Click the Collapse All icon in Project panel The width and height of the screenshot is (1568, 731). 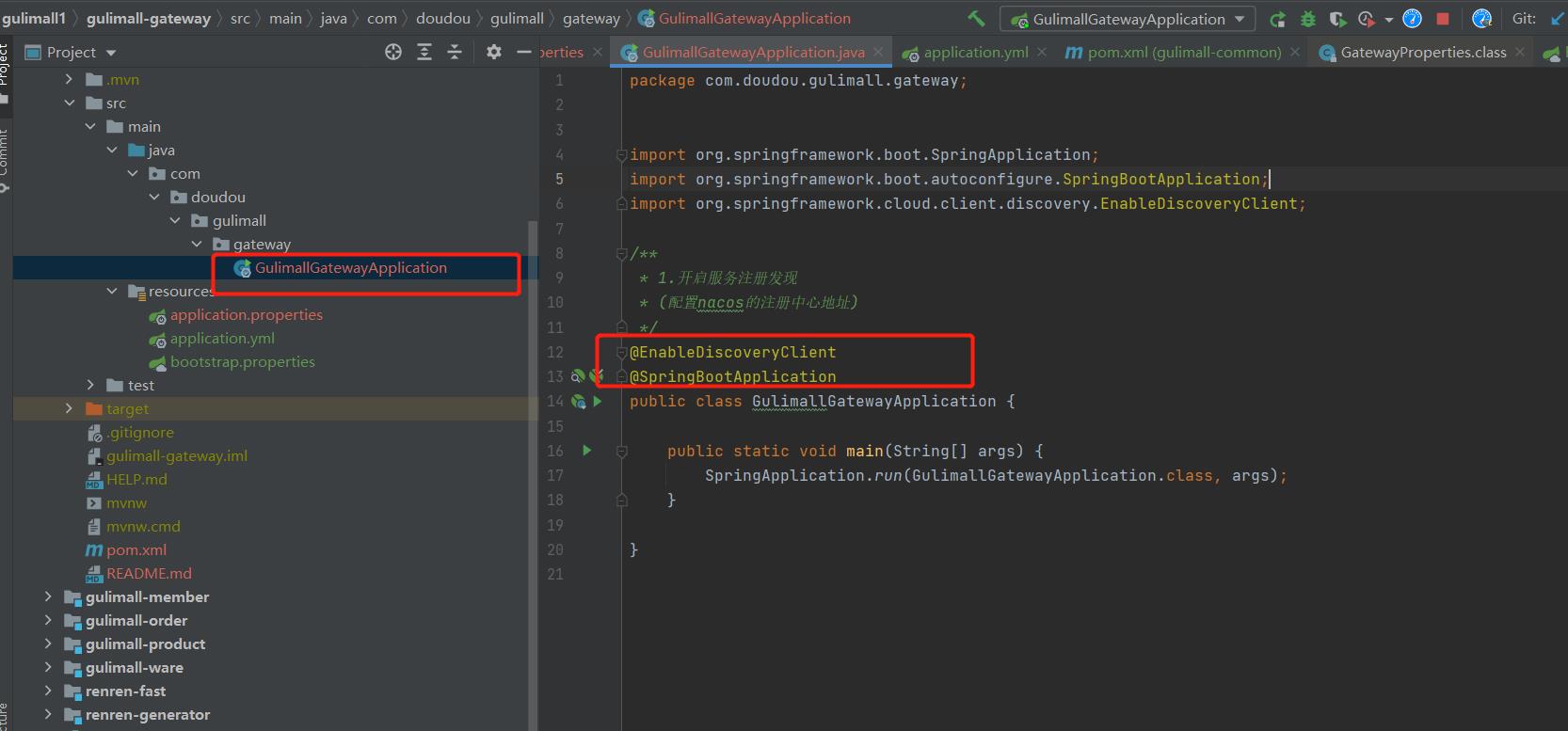coord(455,53)
